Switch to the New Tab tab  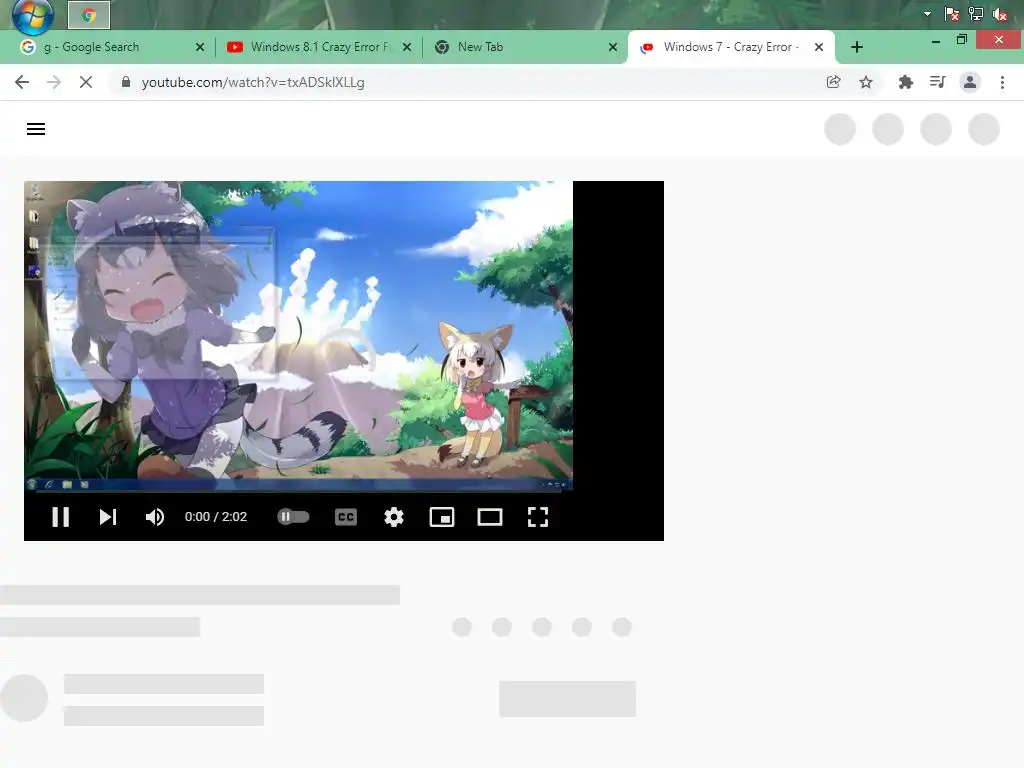(x=526, y=47)
